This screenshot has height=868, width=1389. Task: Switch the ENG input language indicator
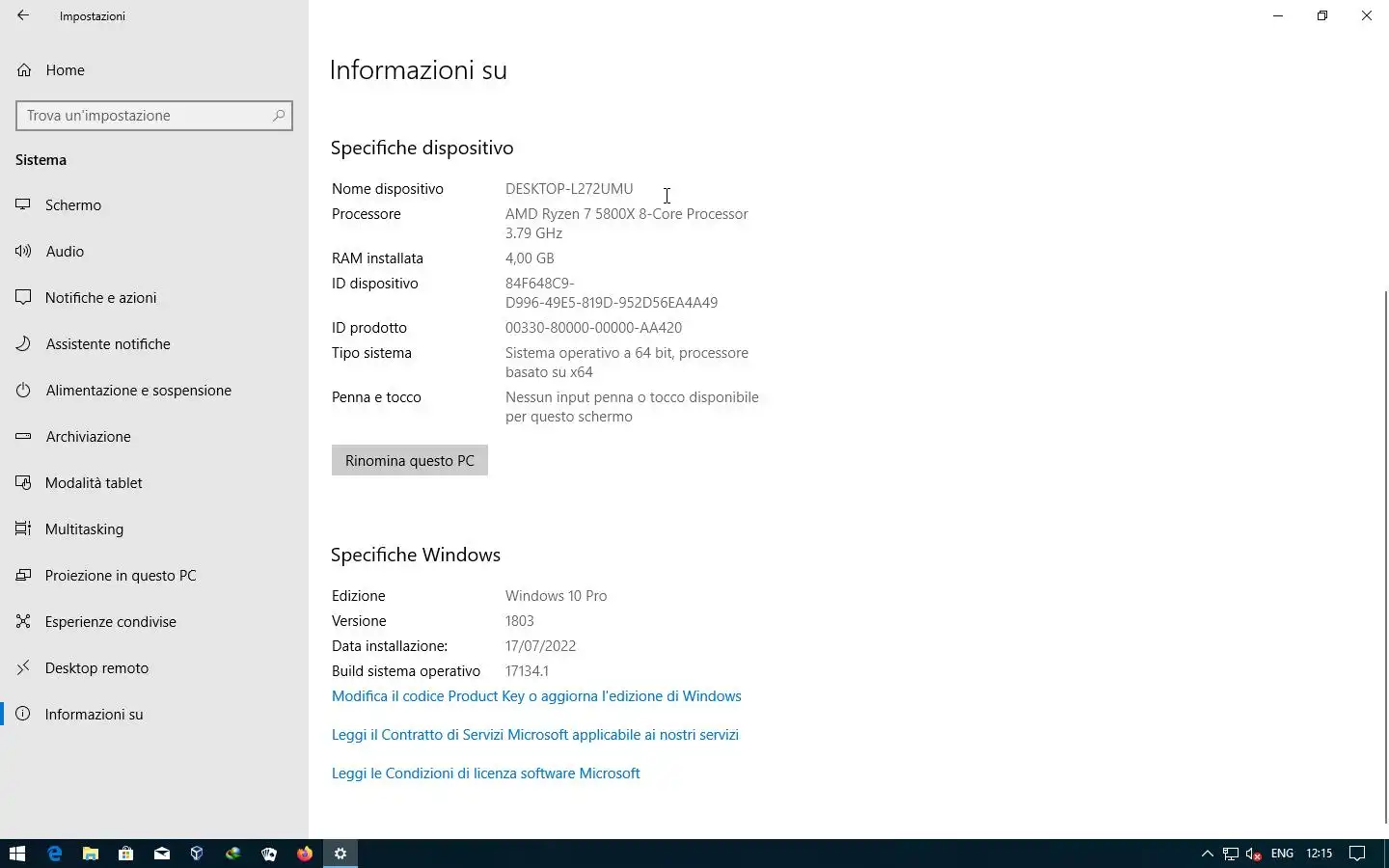tap(1282, 854)
